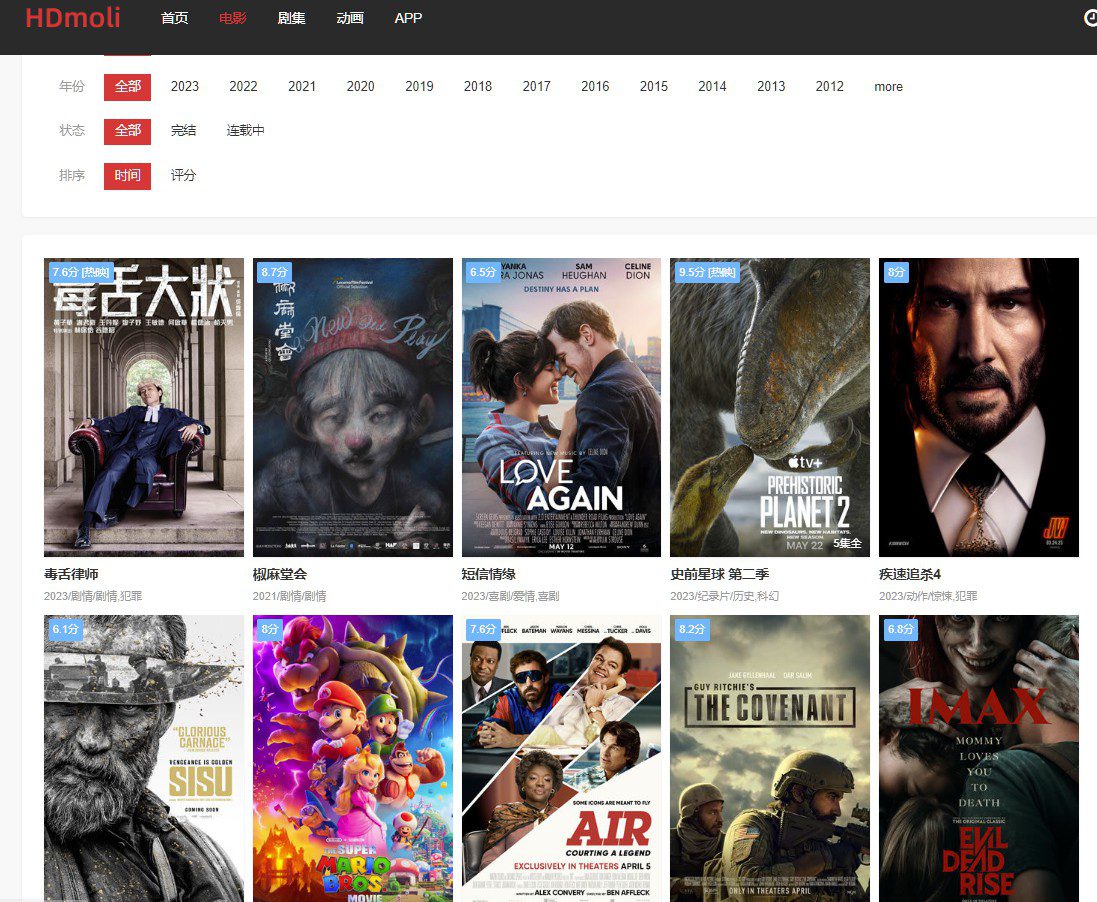The height and width of the screenshot is (902, 1097).
Task: Open the 首页 home tab
Action: (x=174, y=18)
